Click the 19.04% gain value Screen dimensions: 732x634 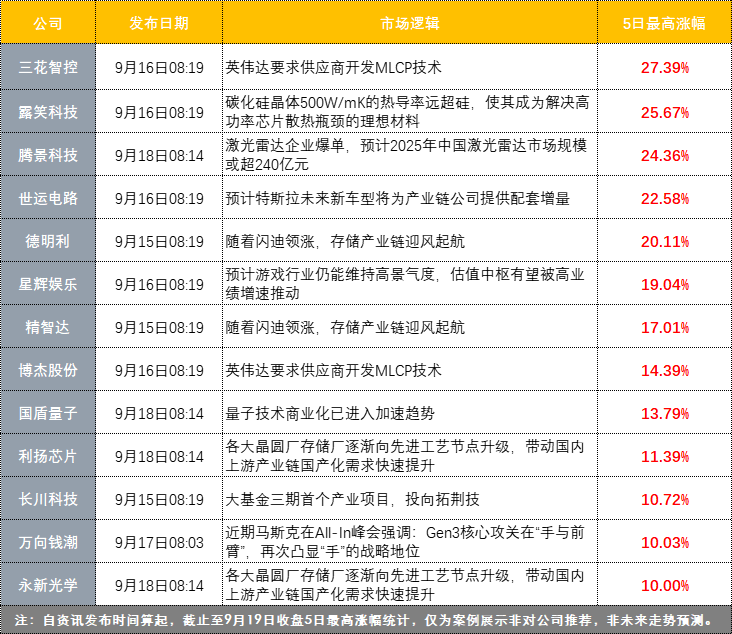665,284
